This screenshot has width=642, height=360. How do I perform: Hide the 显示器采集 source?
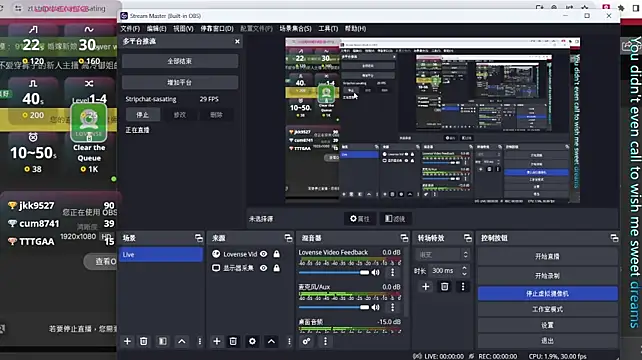264,268
